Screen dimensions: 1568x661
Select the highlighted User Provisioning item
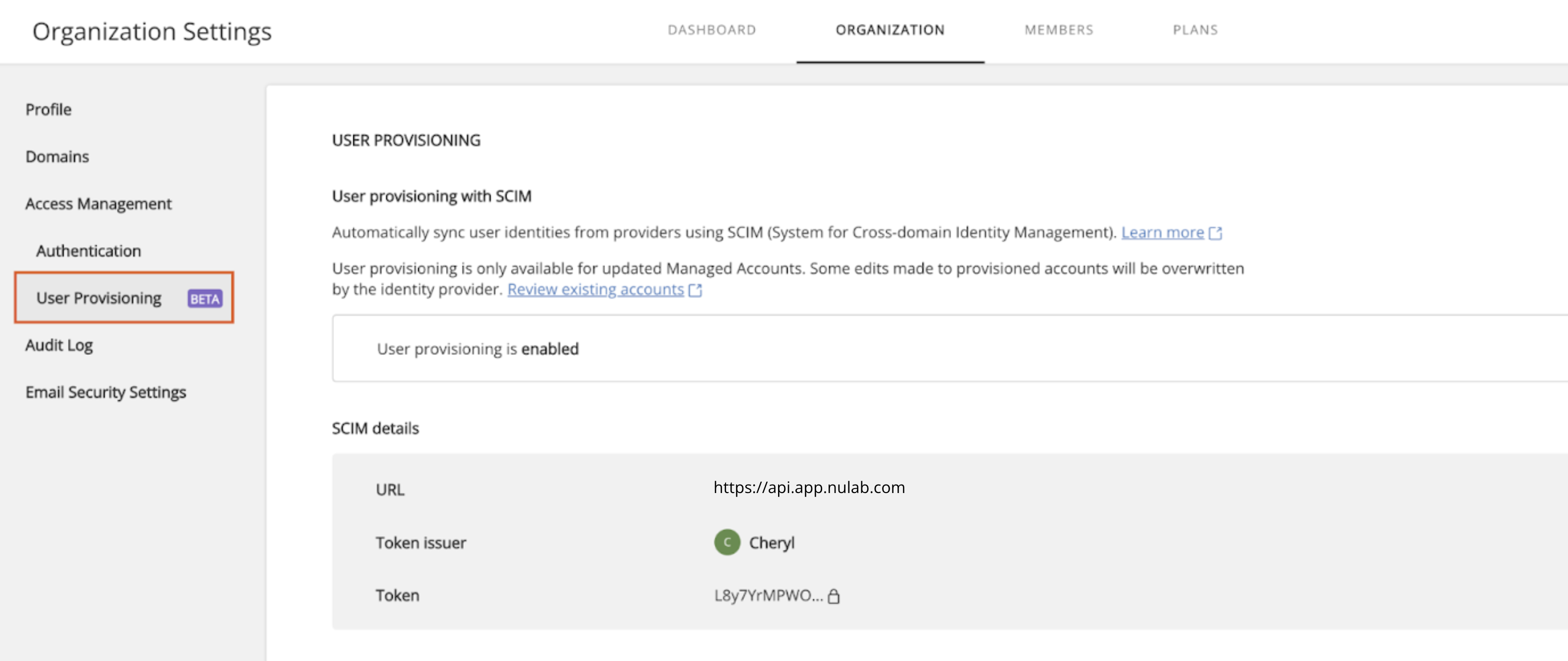click(x=99, y=298)
